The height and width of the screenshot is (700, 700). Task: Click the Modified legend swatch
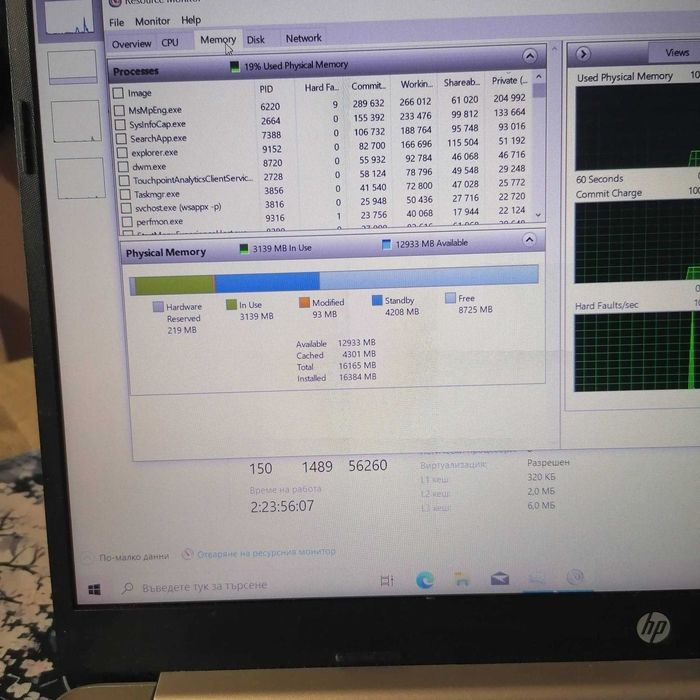(x=304, y=302)
